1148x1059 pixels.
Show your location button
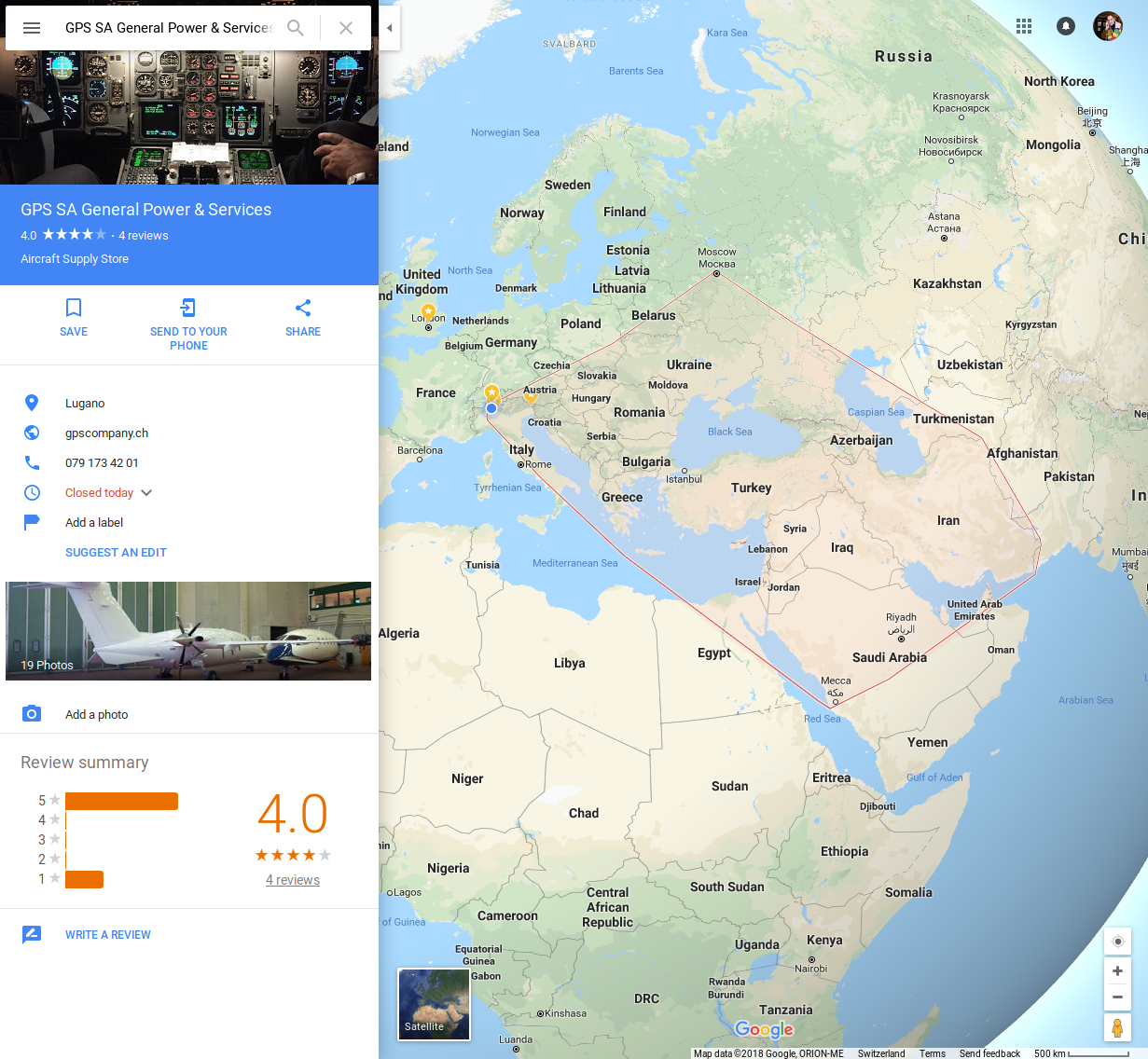[1117, 942]
